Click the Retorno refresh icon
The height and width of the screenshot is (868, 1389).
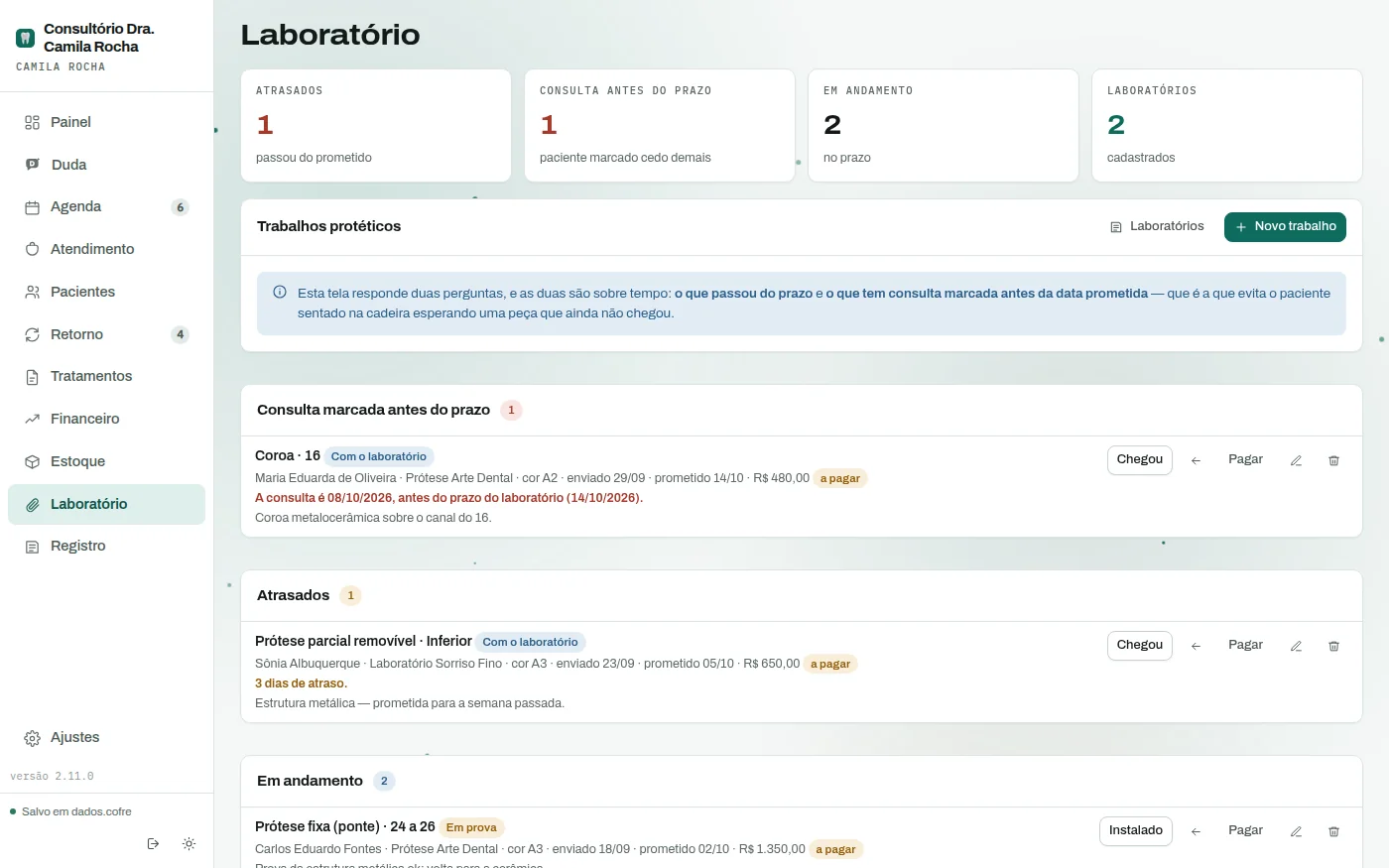[x=32, y=334]
